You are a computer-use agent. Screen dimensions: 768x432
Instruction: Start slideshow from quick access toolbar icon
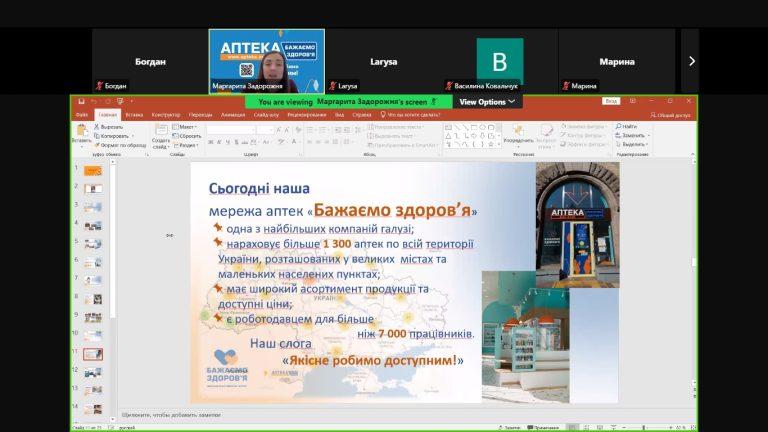tap(120, 101)
